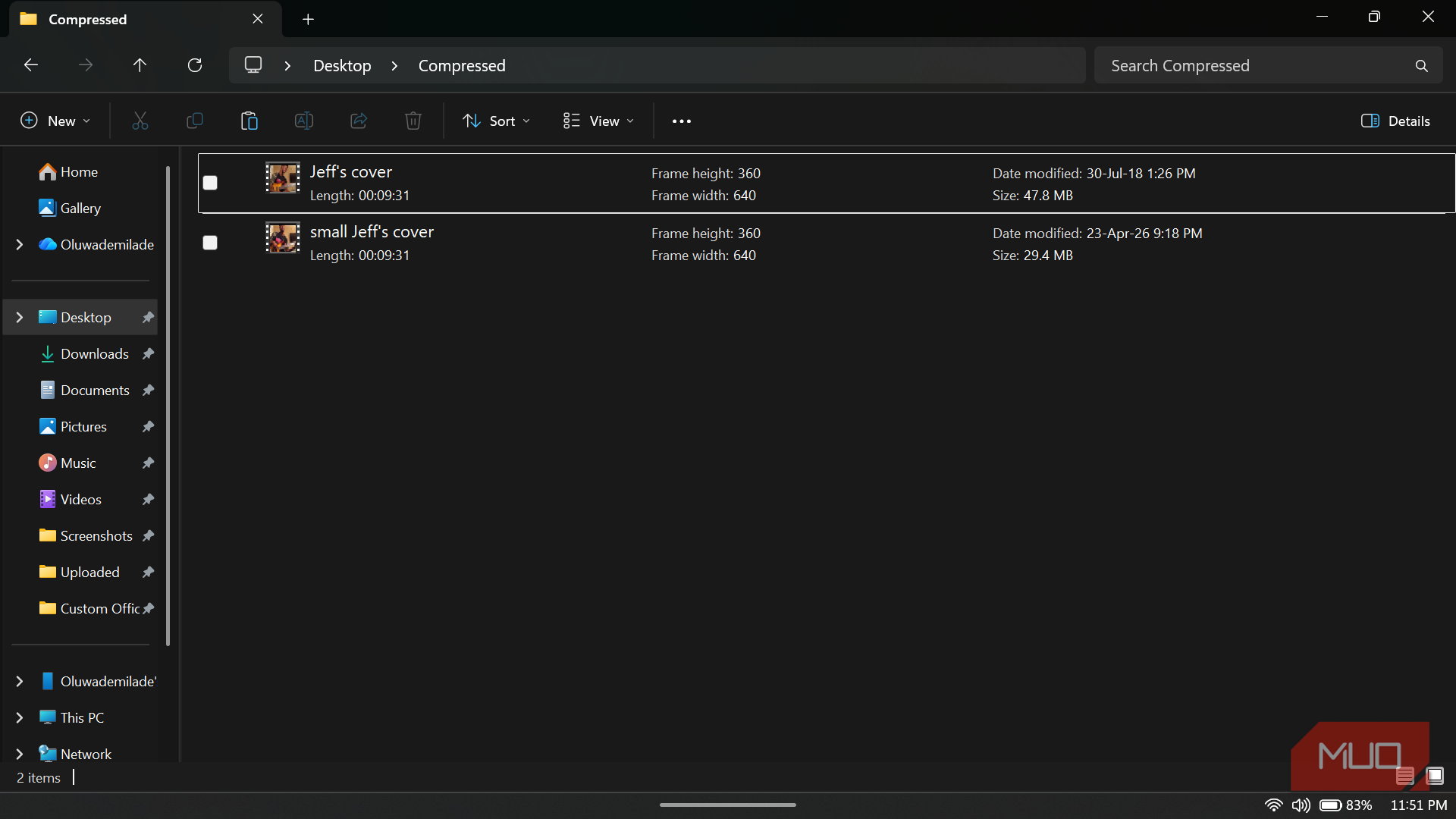Image resolution: width=1456 pixels, height=819 pixels.
Task: Refresh the Compressed folder view
Action: pos(195,65)
